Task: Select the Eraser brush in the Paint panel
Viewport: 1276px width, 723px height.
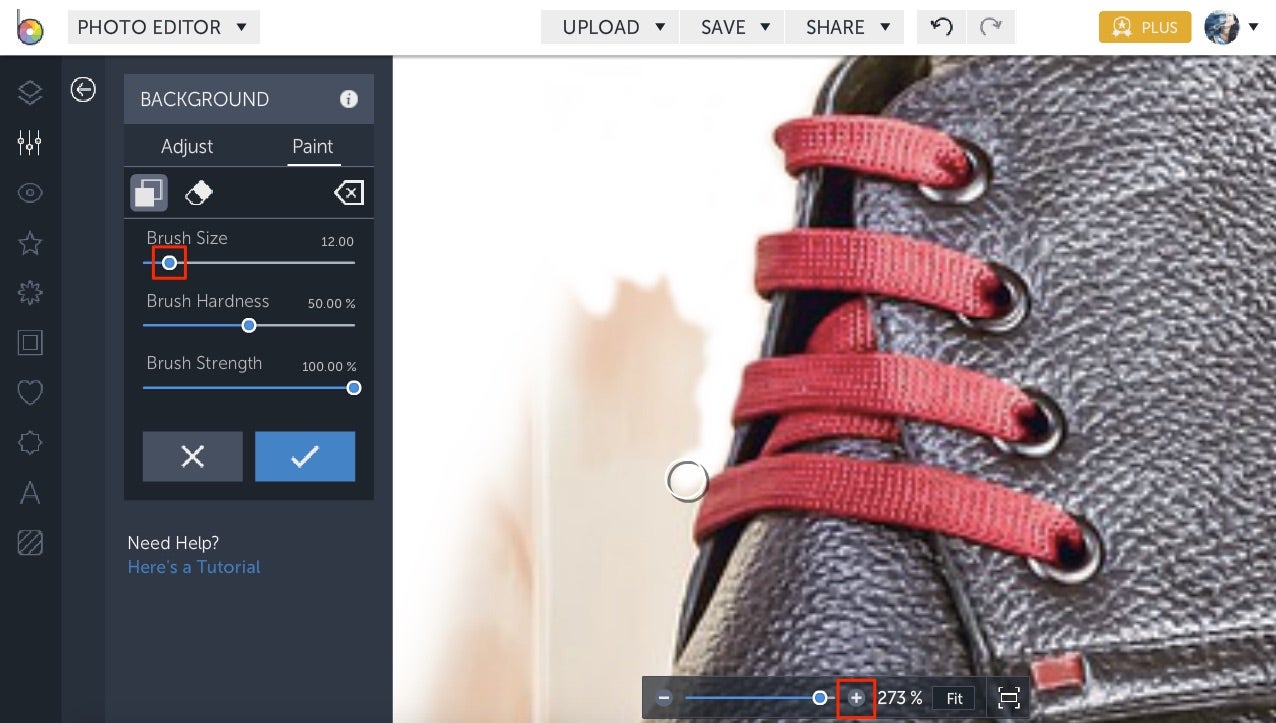Action: 197,192
